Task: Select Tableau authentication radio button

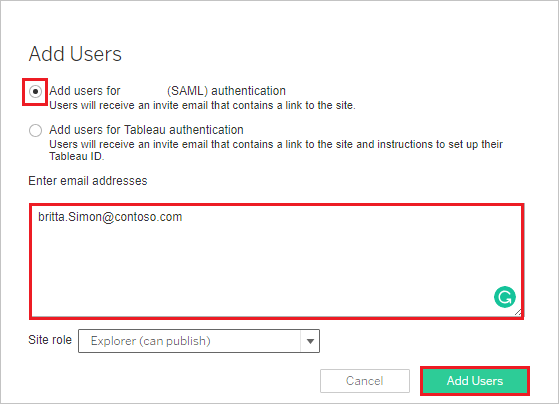Action: [x=35, y=130]
